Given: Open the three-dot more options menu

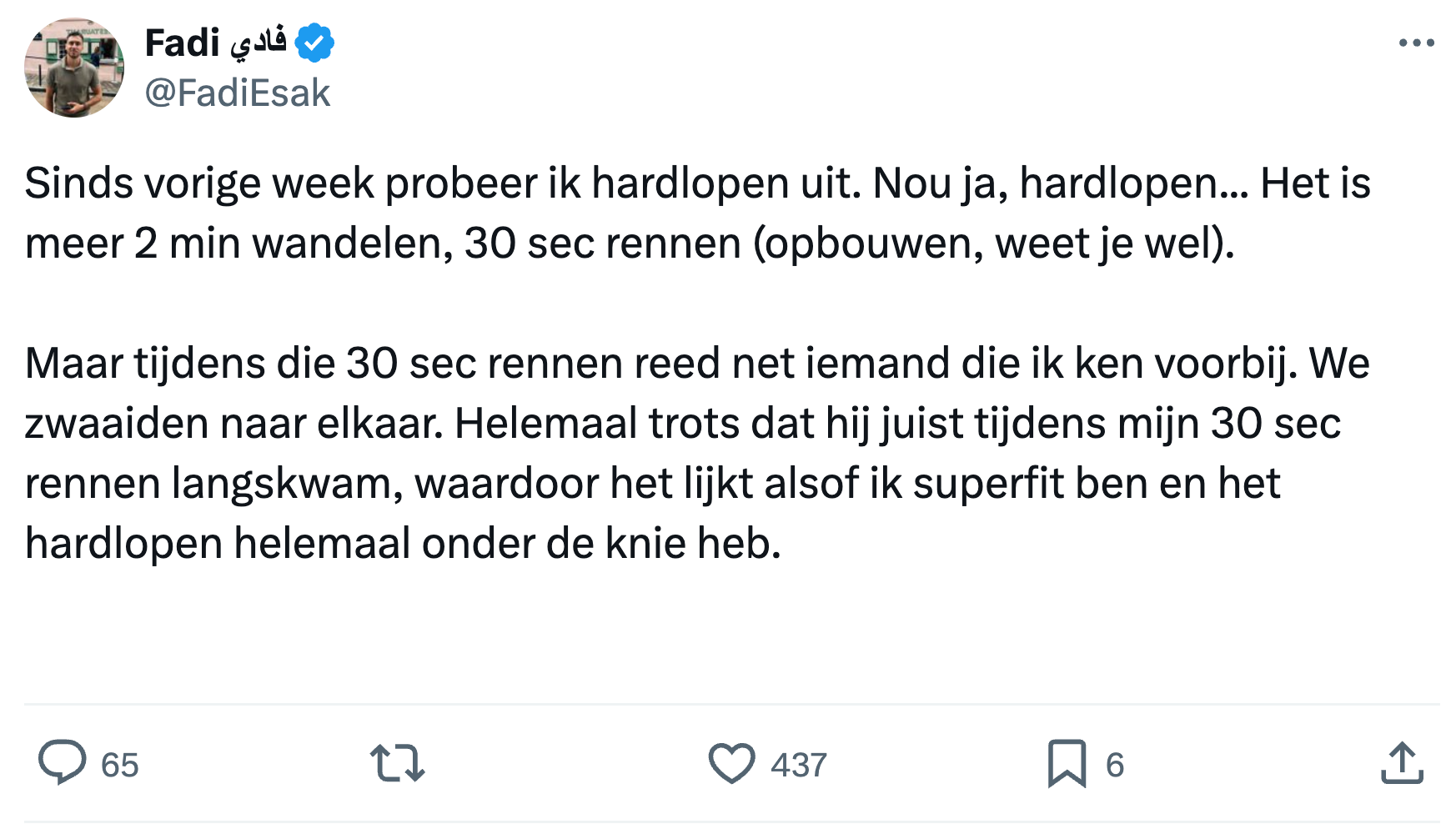Looking at the screenshot, I should point(1416,43).
